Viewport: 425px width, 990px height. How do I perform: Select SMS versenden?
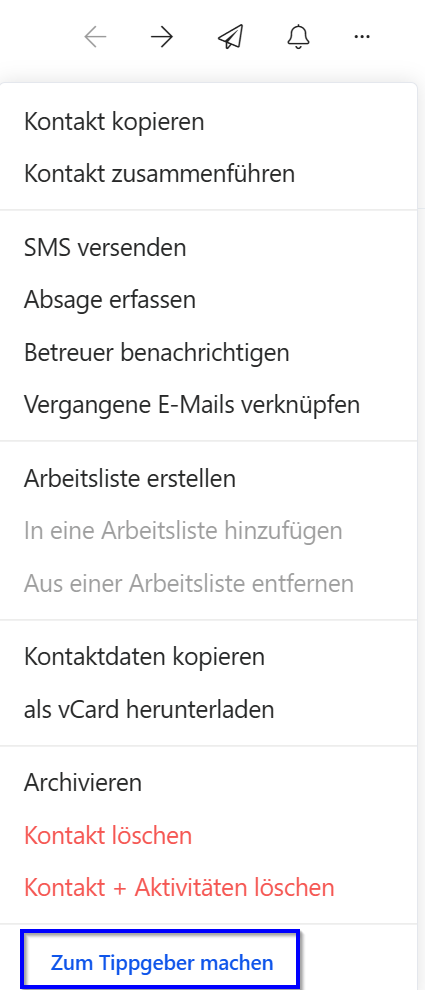coord(208,248)
